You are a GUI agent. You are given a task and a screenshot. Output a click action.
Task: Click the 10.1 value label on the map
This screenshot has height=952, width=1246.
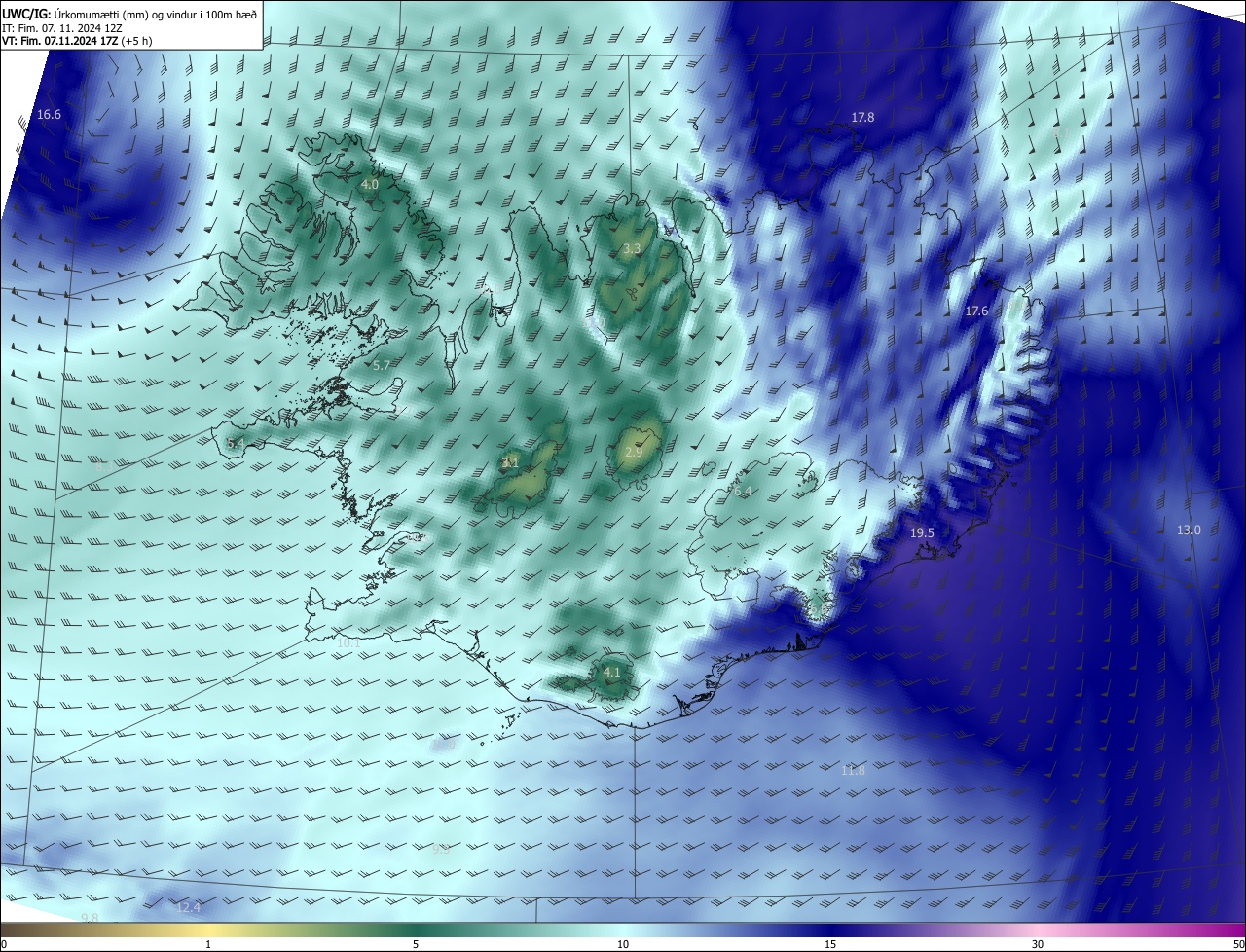(348, 642)
